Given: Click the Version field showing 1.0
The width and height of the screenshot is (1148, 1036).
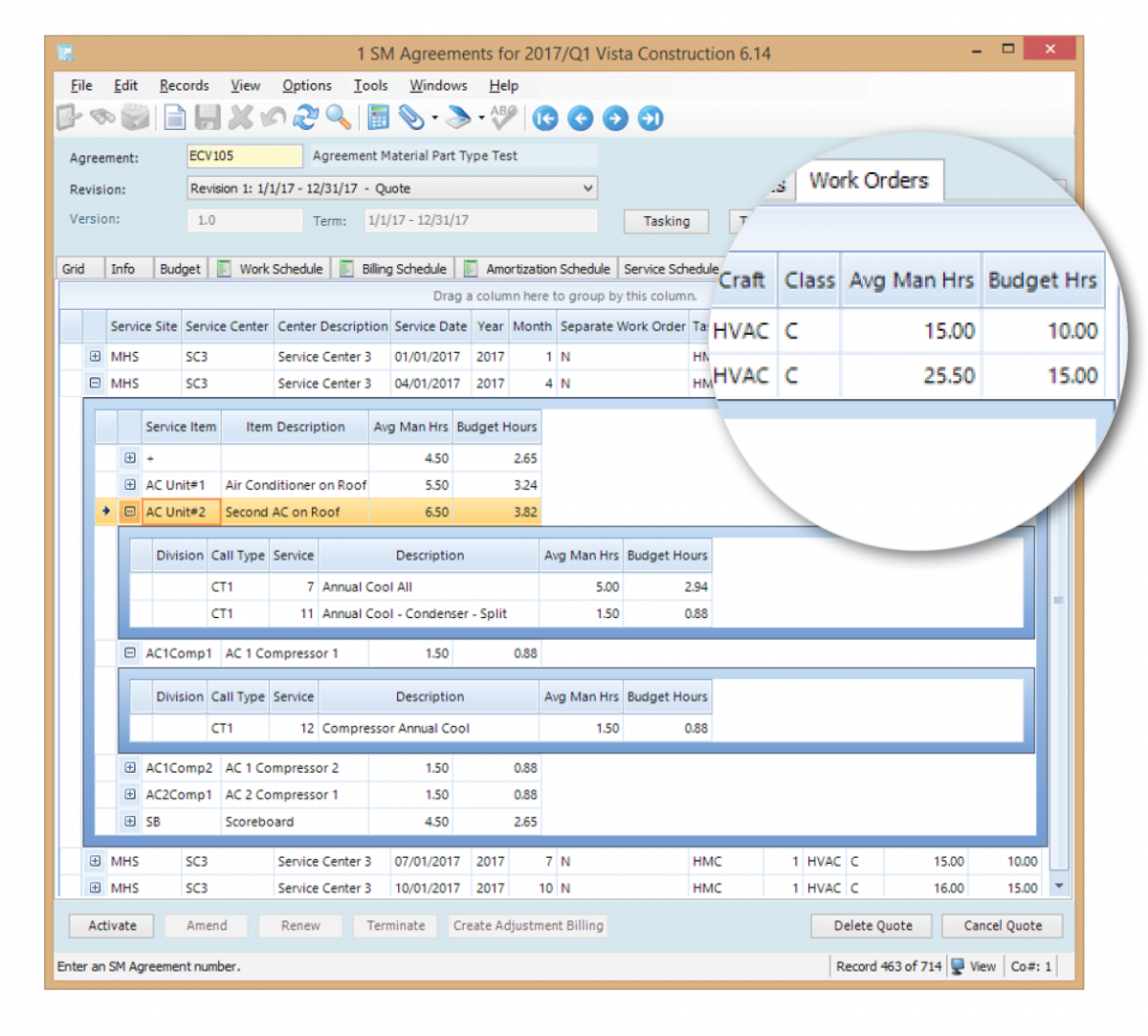Looking at the screenshot, I should pos(245,220).
